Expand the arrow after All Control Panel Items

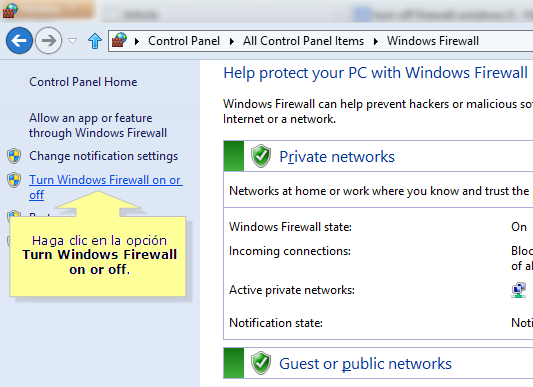(x=376, y=41)
